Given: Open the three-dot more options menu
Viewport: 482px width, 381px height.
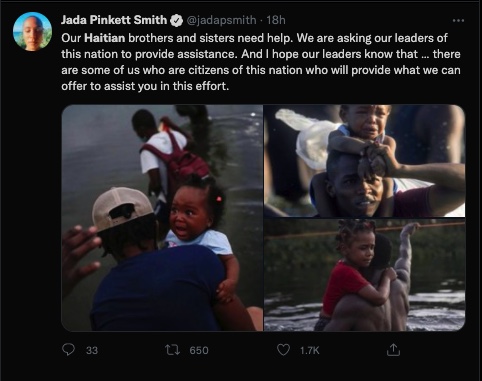Looking at the screenshot, I should [458, 20].
